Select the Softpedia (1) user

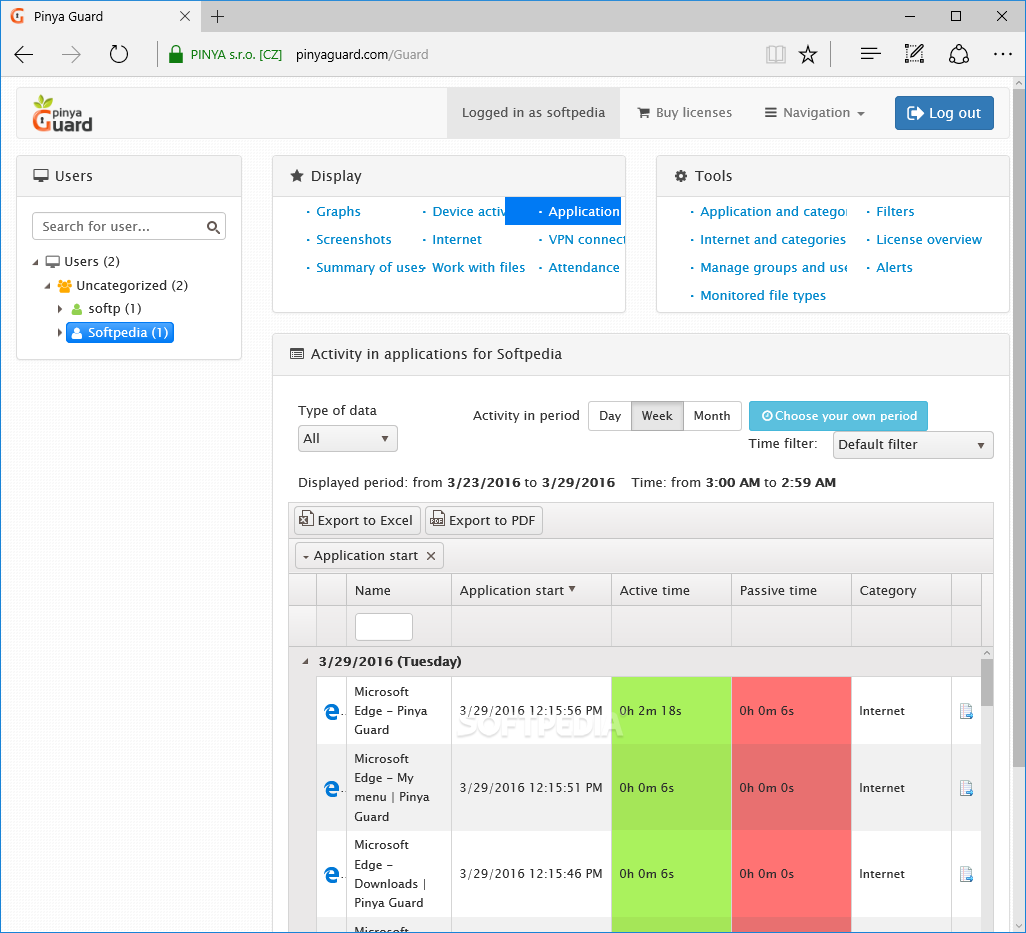point(120,333)
